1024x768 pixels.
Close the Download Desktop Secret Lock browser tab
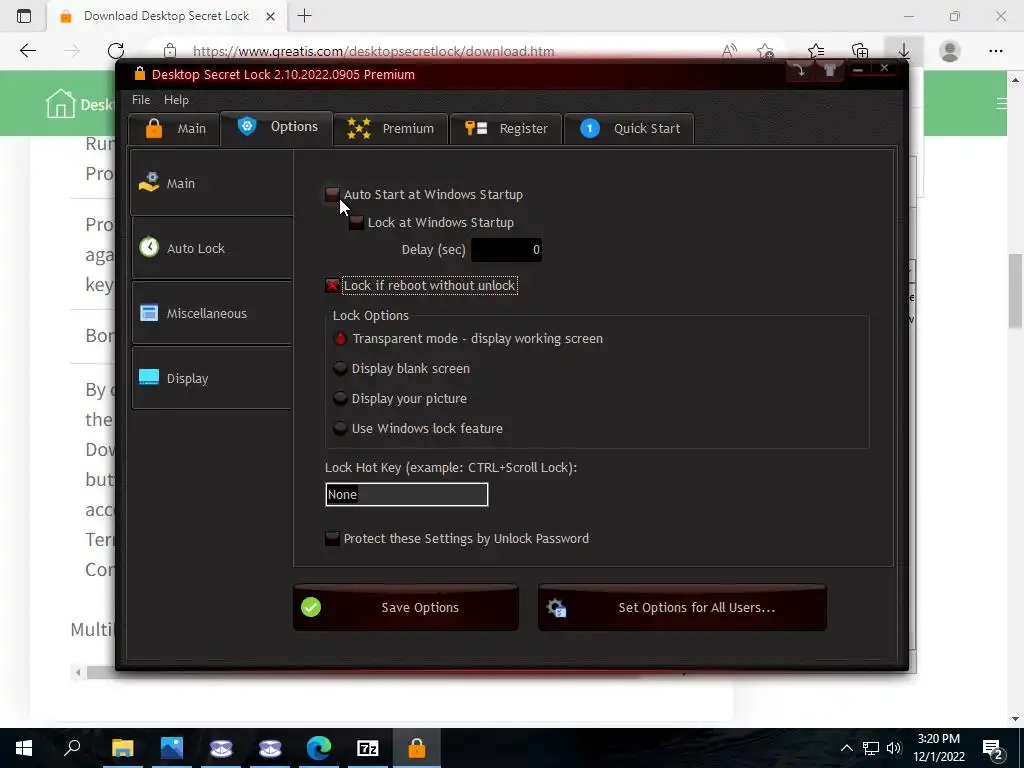[270, 16]
